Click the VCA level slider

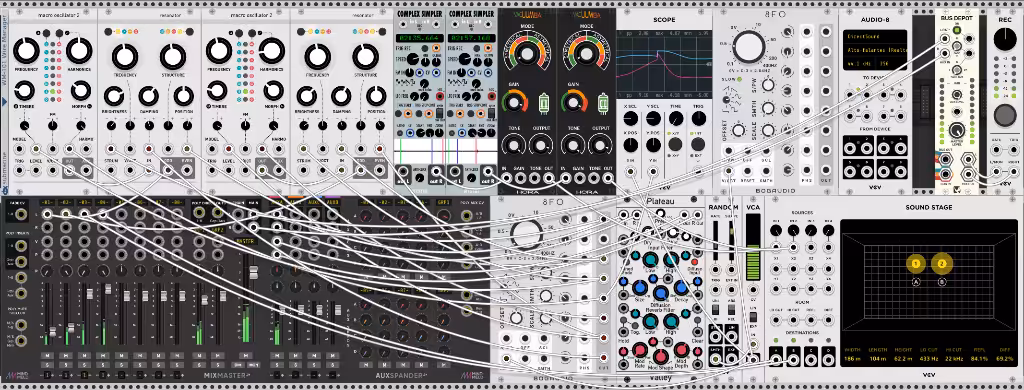pyautogui.click(x=753, y=248)
